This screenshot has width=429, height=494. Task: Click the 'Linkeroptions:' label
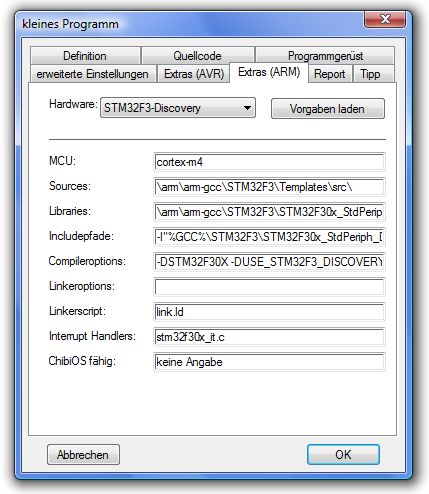point(82,286)
